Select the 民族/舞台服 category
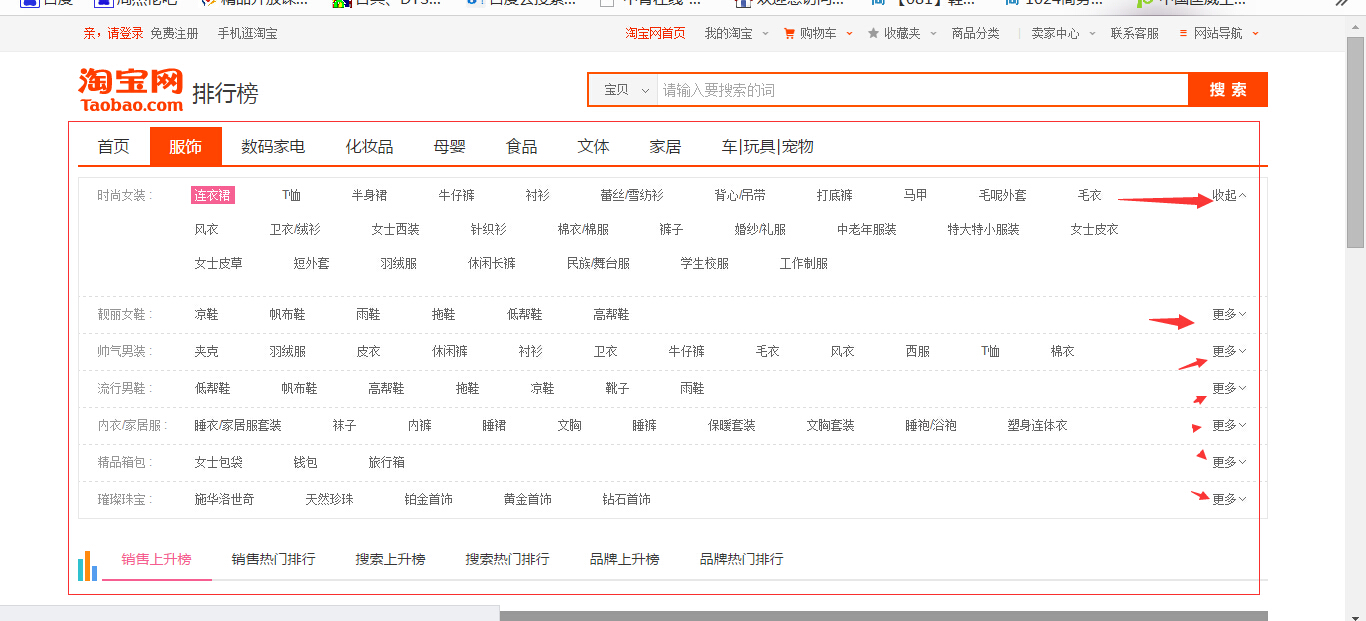The height and width of the screenshot is (621, 1366). point(598,263)
